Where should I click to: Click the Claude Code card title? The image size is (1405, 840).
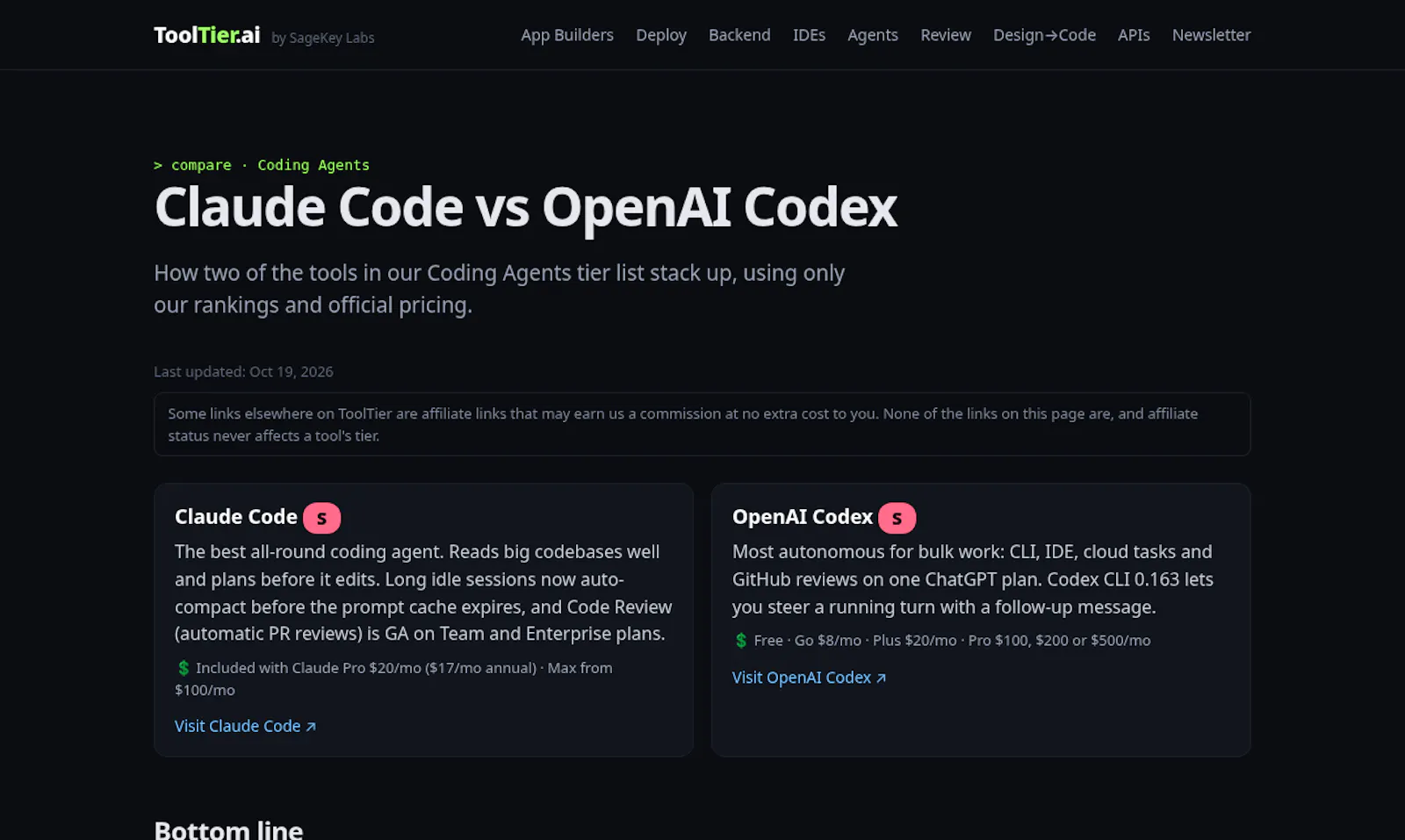(x=236, y=517)
